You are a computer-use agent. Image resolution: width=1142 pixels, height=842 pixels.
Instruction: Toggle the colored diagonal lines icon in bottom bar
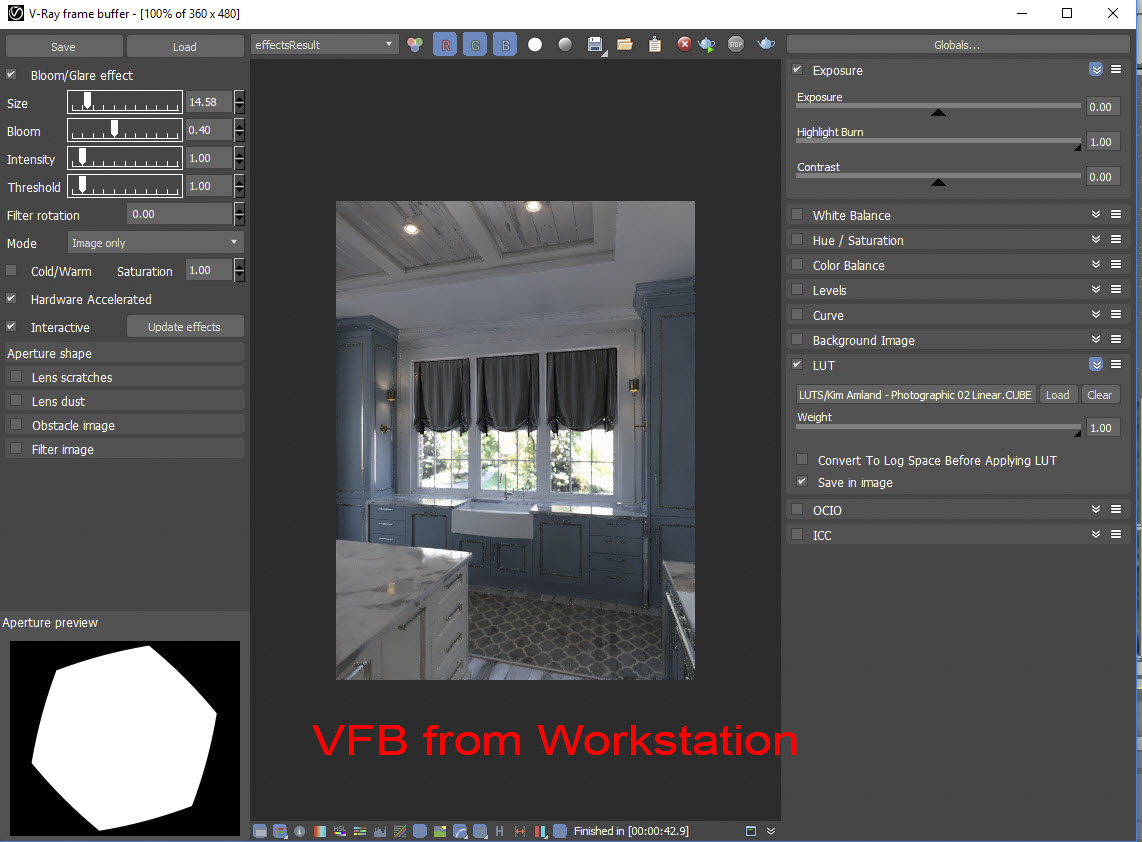(400, 831)
